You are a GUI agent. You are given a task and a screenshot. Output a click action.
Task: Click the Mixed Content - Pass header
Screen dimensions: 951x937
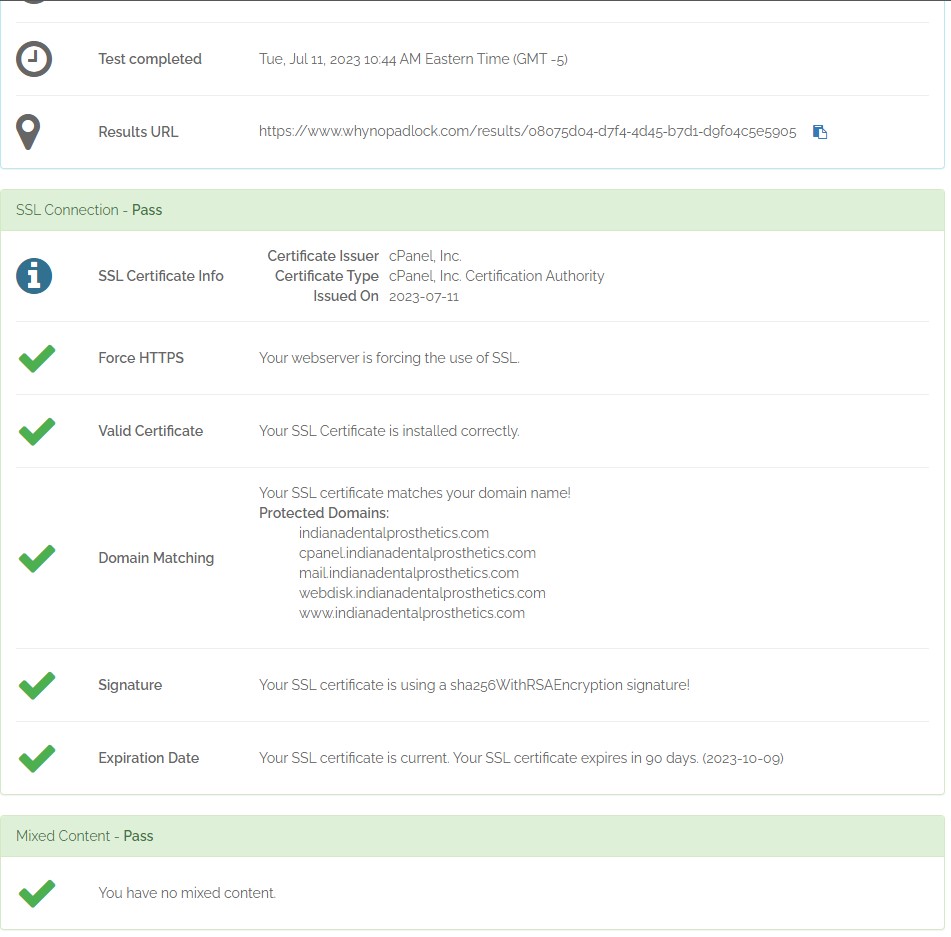85,836
